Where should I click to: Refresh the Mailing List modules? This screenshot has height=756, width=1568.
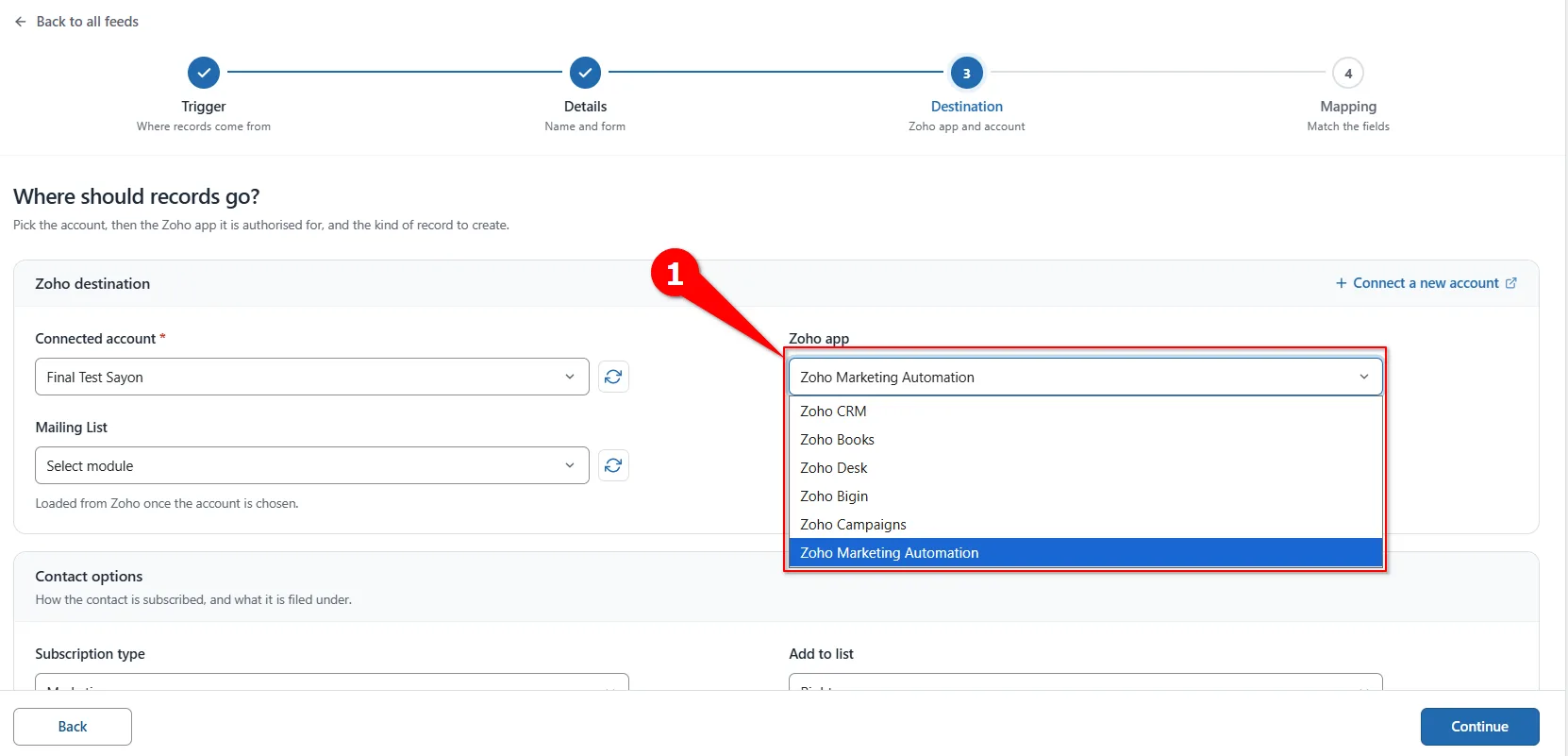(613, 465)
